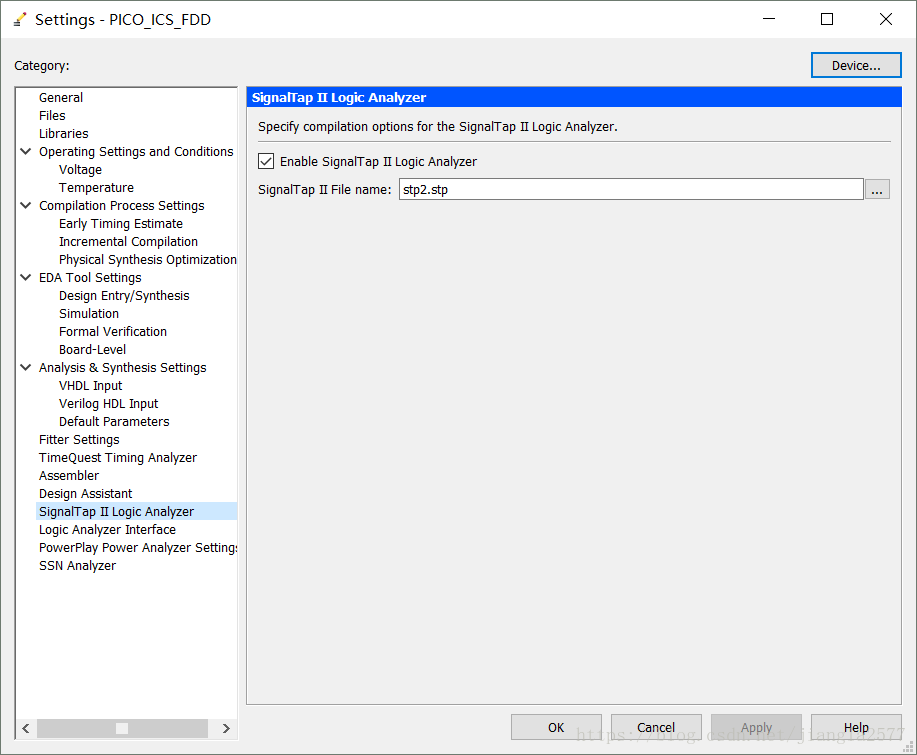This screenshot has height=755, width=917.
Task: Select the Simulation category
Action: pyautogui.click(x=89, y=313)
